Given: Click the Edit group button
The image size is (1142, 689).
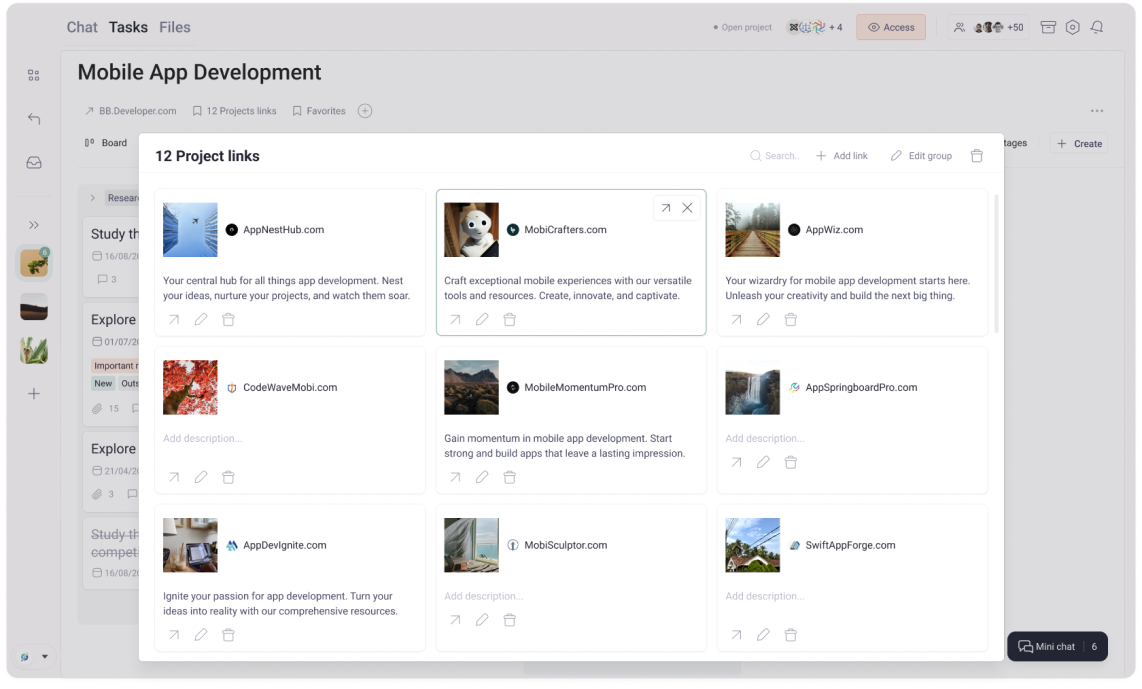Looking at the screenshot, I should (x=921, y=156).
